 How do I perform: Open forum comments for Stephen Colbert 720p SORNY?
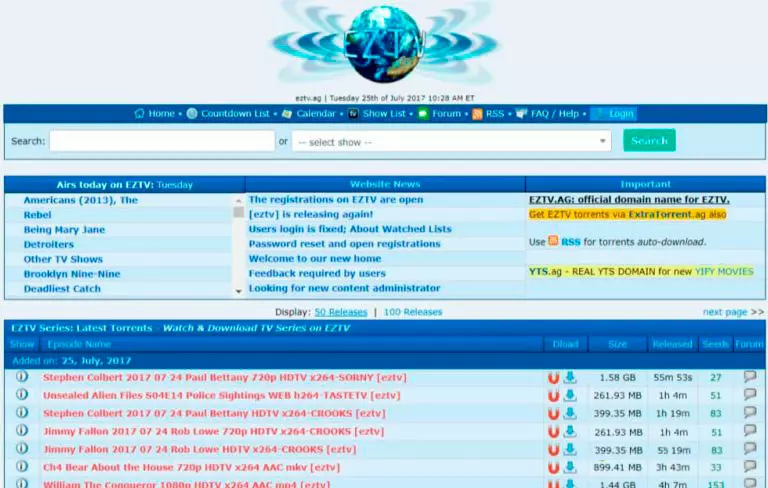(x=750, y=377)
